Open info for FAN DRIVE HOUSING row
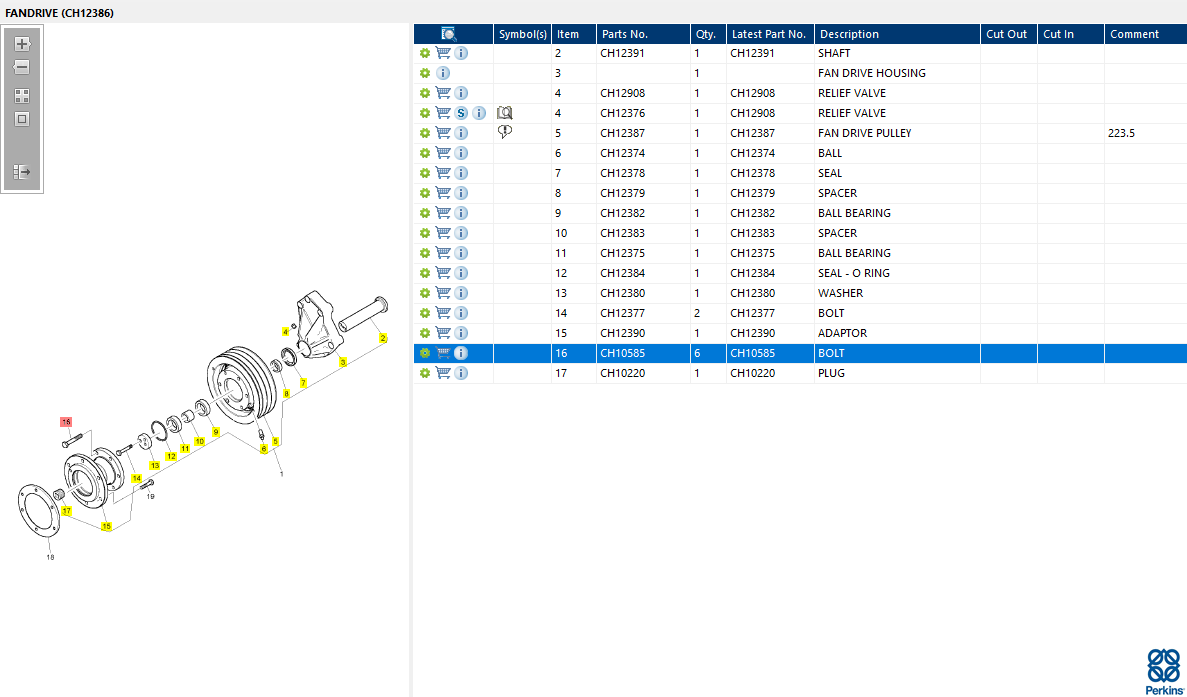This screenshot has height=697, width=1187. 444,73
